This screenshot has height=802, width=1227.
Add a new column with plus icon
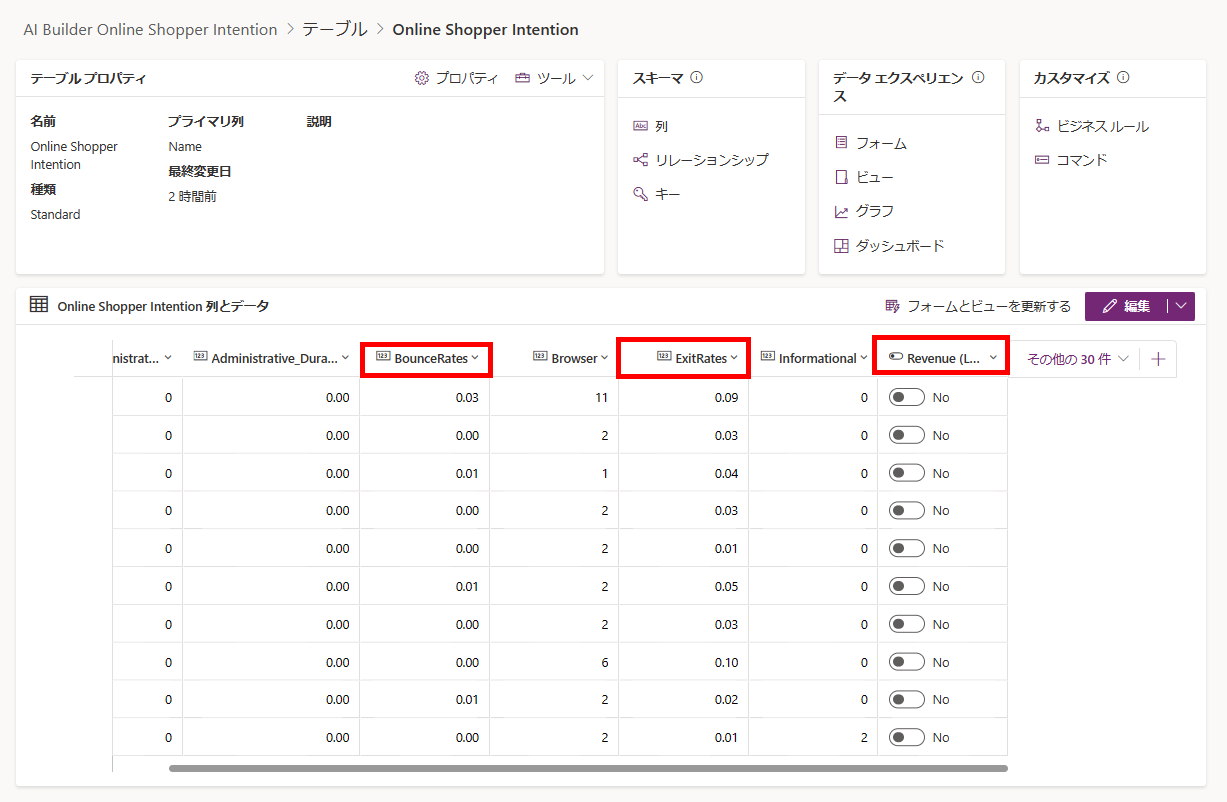1158,359
